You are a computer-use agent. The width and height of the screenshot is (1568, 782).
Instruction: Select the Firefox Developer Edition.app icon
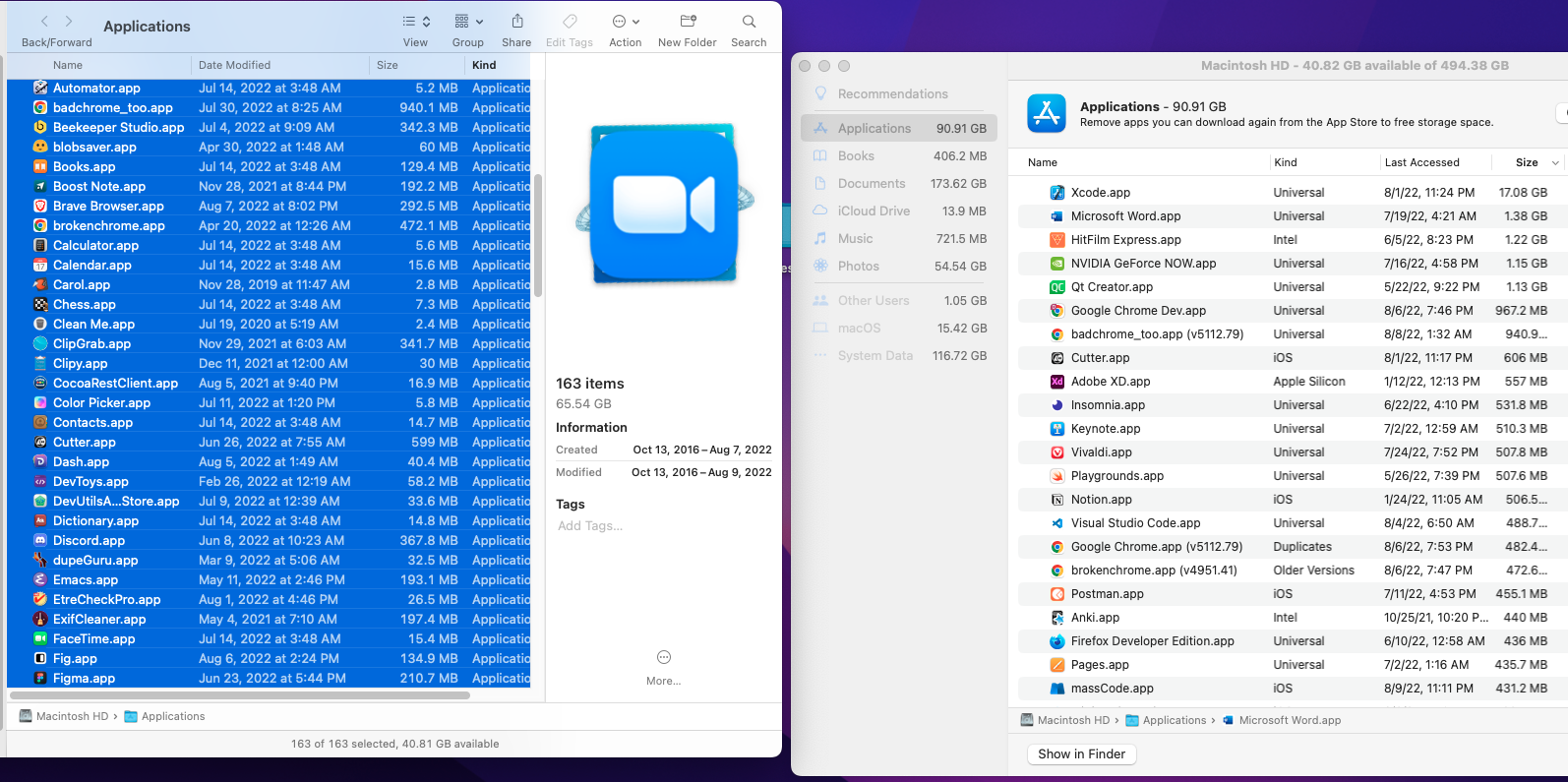tap(1057, 641)
